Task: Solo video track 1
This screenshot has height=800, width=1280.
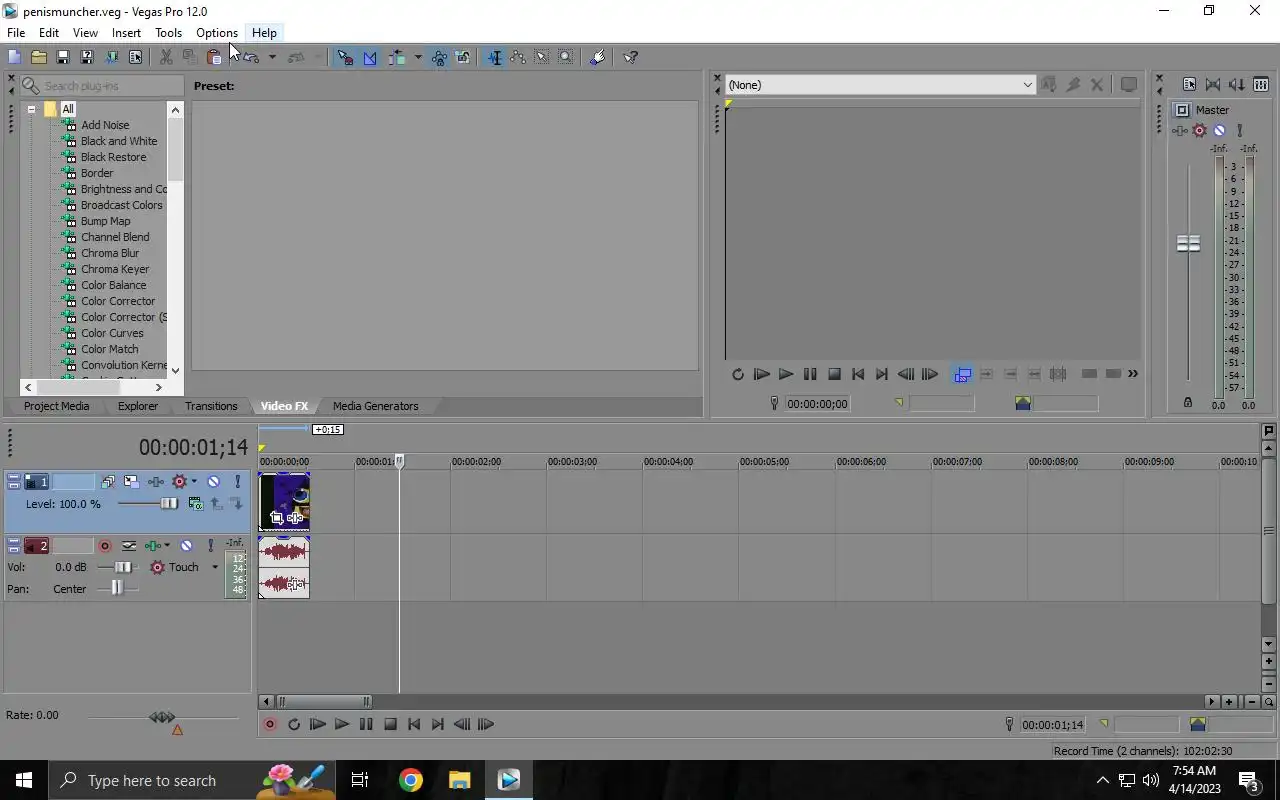Action: pyautogui.click(x=237, y=482)
